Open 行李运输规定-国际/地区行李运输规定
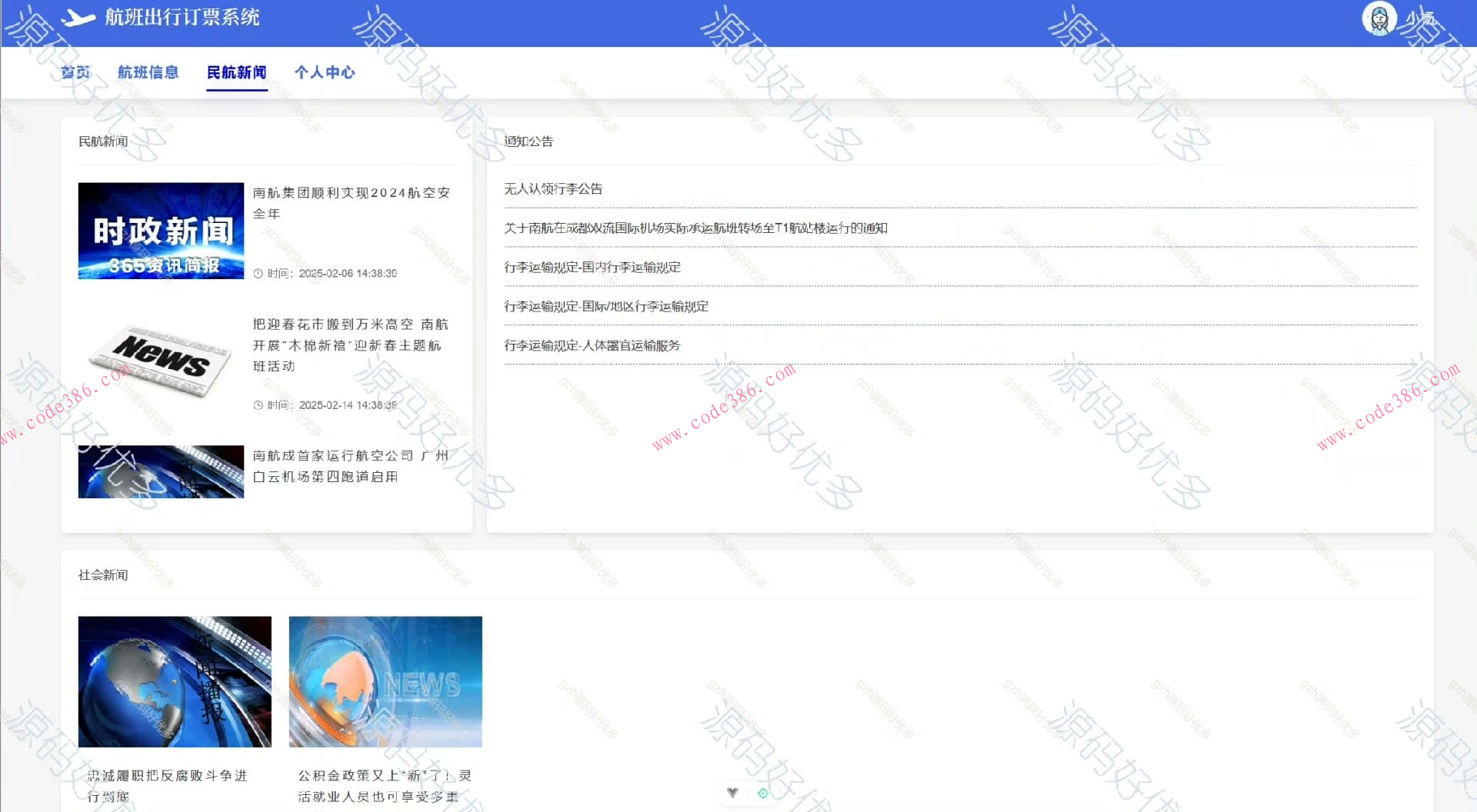Viewport: 1477px width, 812px height. click(607, 306)
